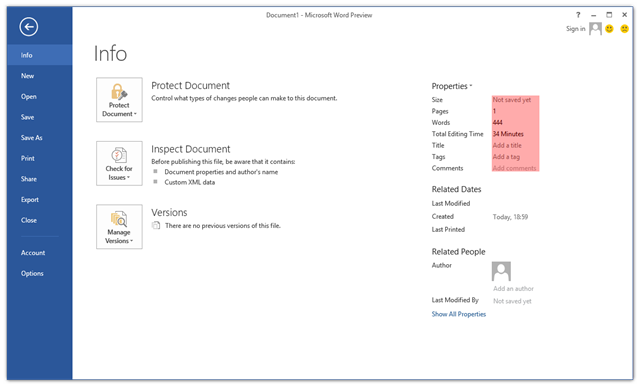Click 'Today, 18:59' created date
This screenshot has height=388, width=640.
(510, 217)
